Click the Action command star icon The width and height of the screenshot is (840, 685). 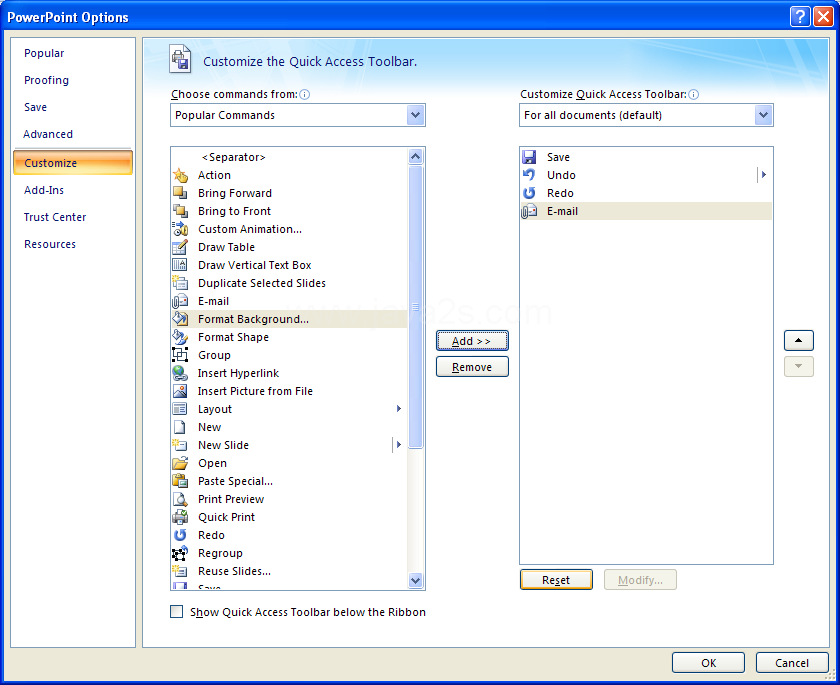pos(180,175)
